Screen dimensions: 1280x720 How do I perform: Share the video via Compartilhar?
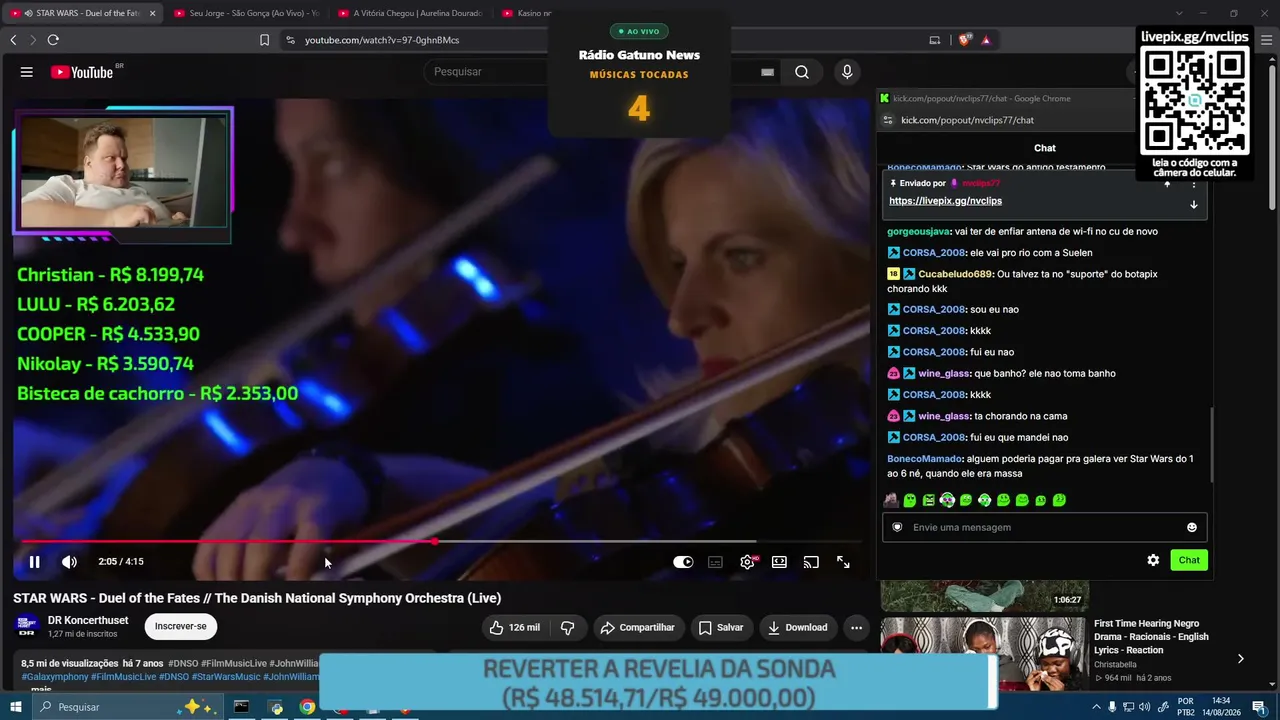click(x=637, y=628)
